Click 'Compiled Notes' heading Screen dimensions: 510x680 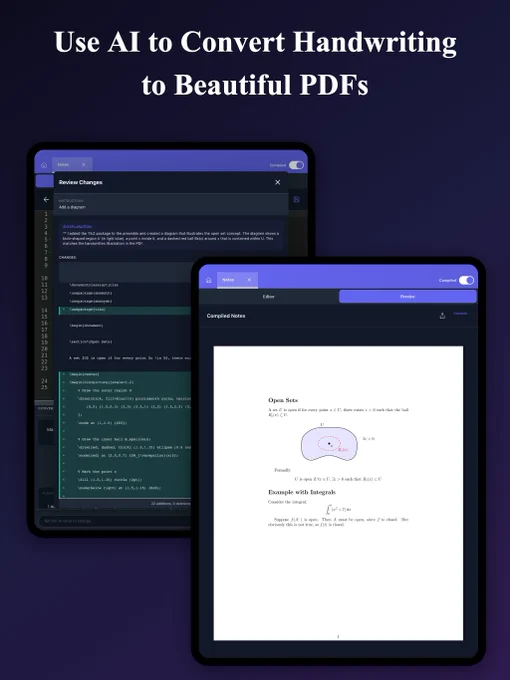click(x=226, y=316)
